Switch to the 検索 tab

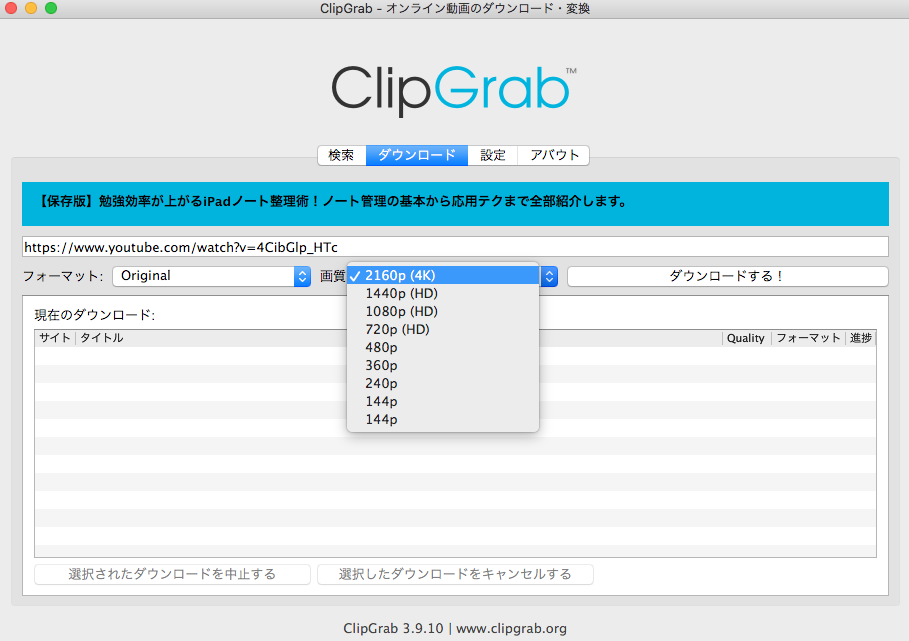(x=341, y=155)
